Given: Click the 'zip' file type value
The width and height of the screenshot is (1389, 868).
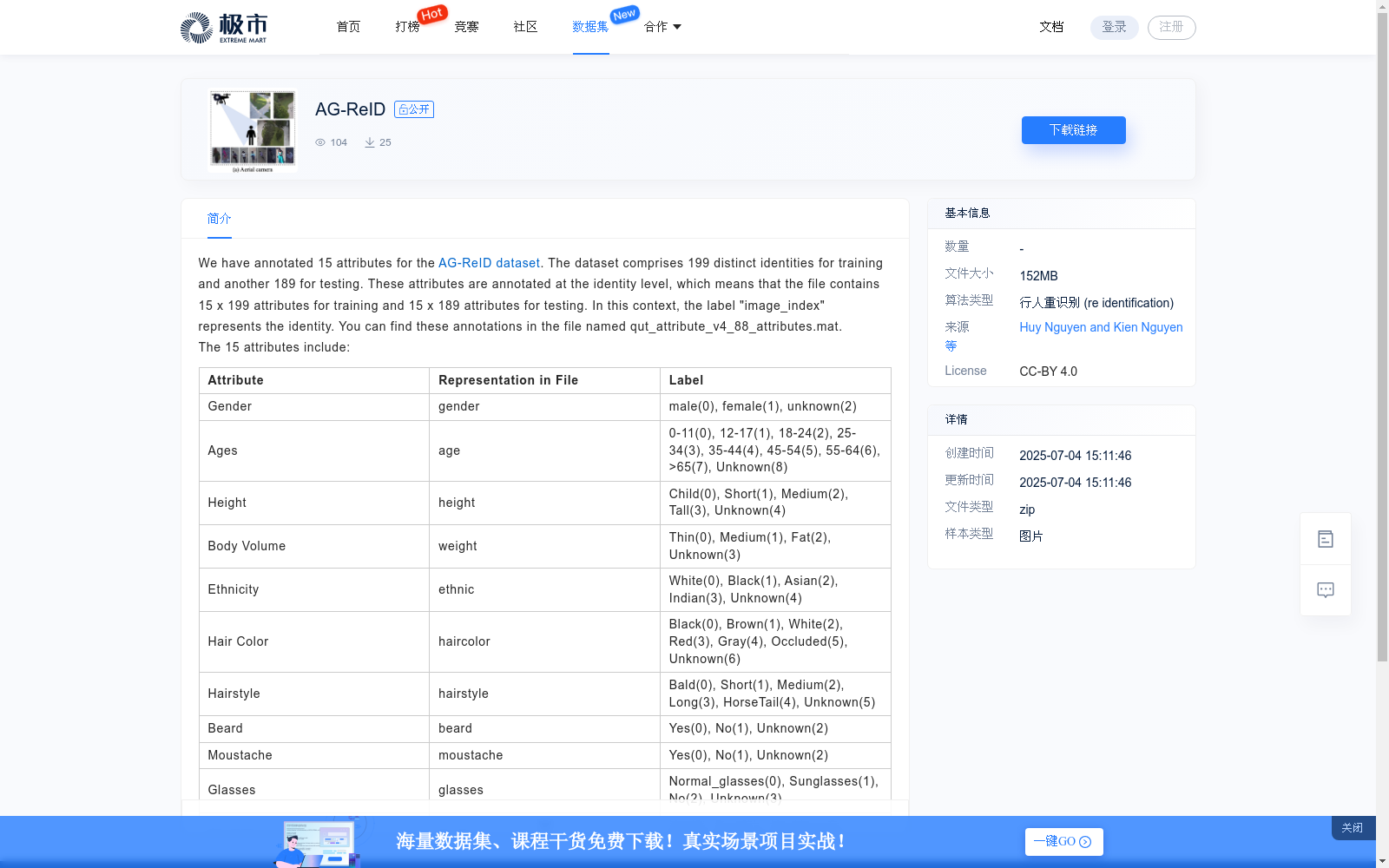Looking at the screenshot, I should click(1027, 510).
